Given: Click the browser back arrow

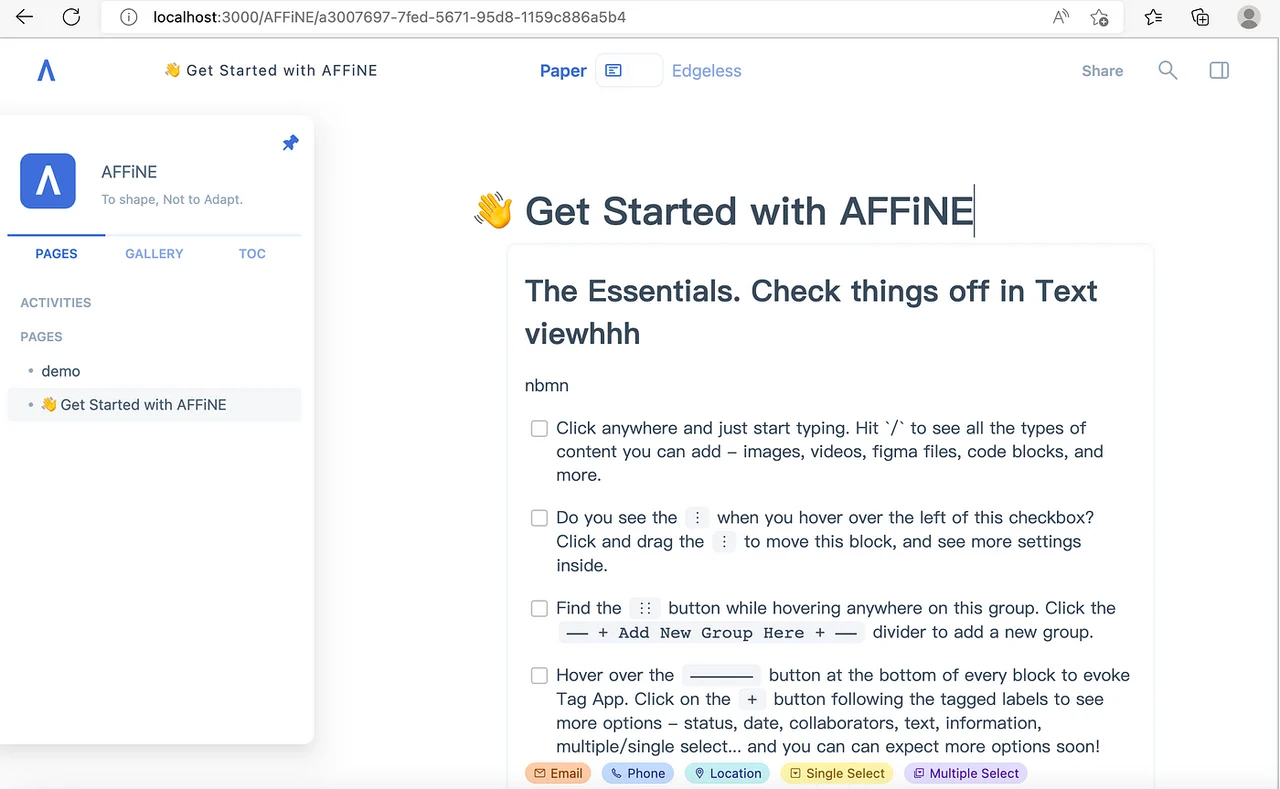Looking at the screenshot, I should tap(24, 17).
